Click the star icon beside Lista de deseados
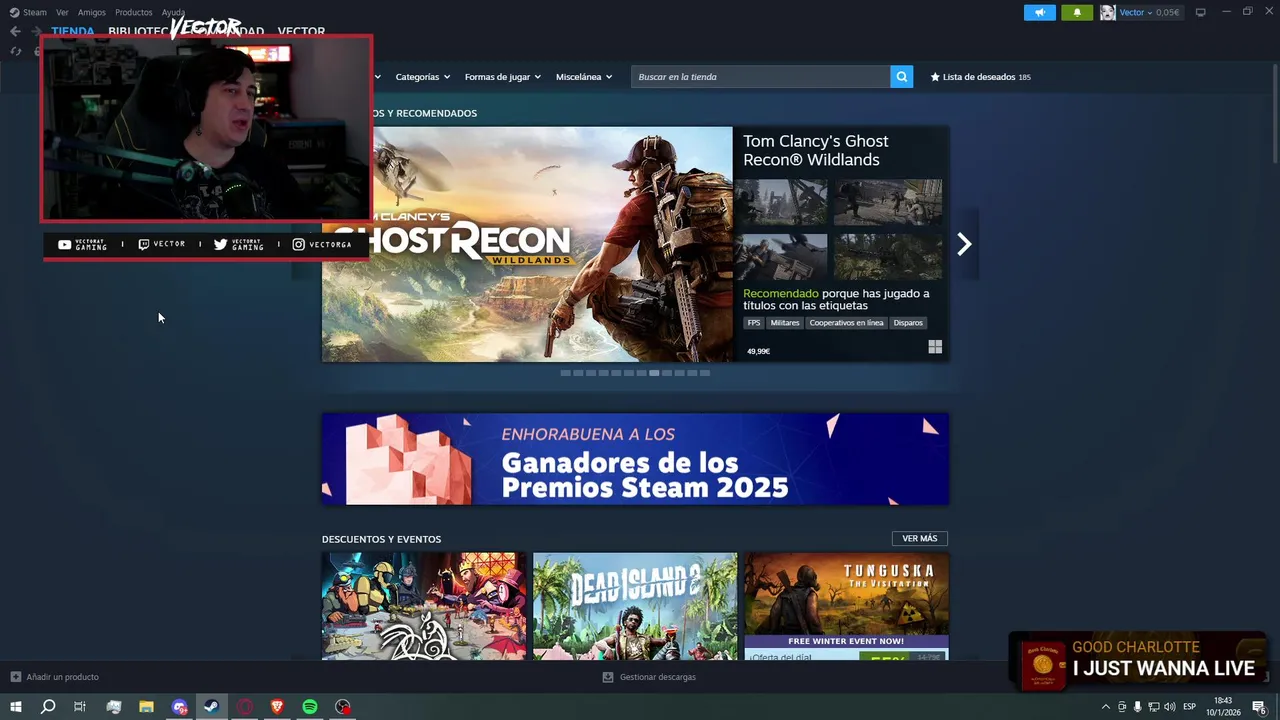 [x=935, y=77]
